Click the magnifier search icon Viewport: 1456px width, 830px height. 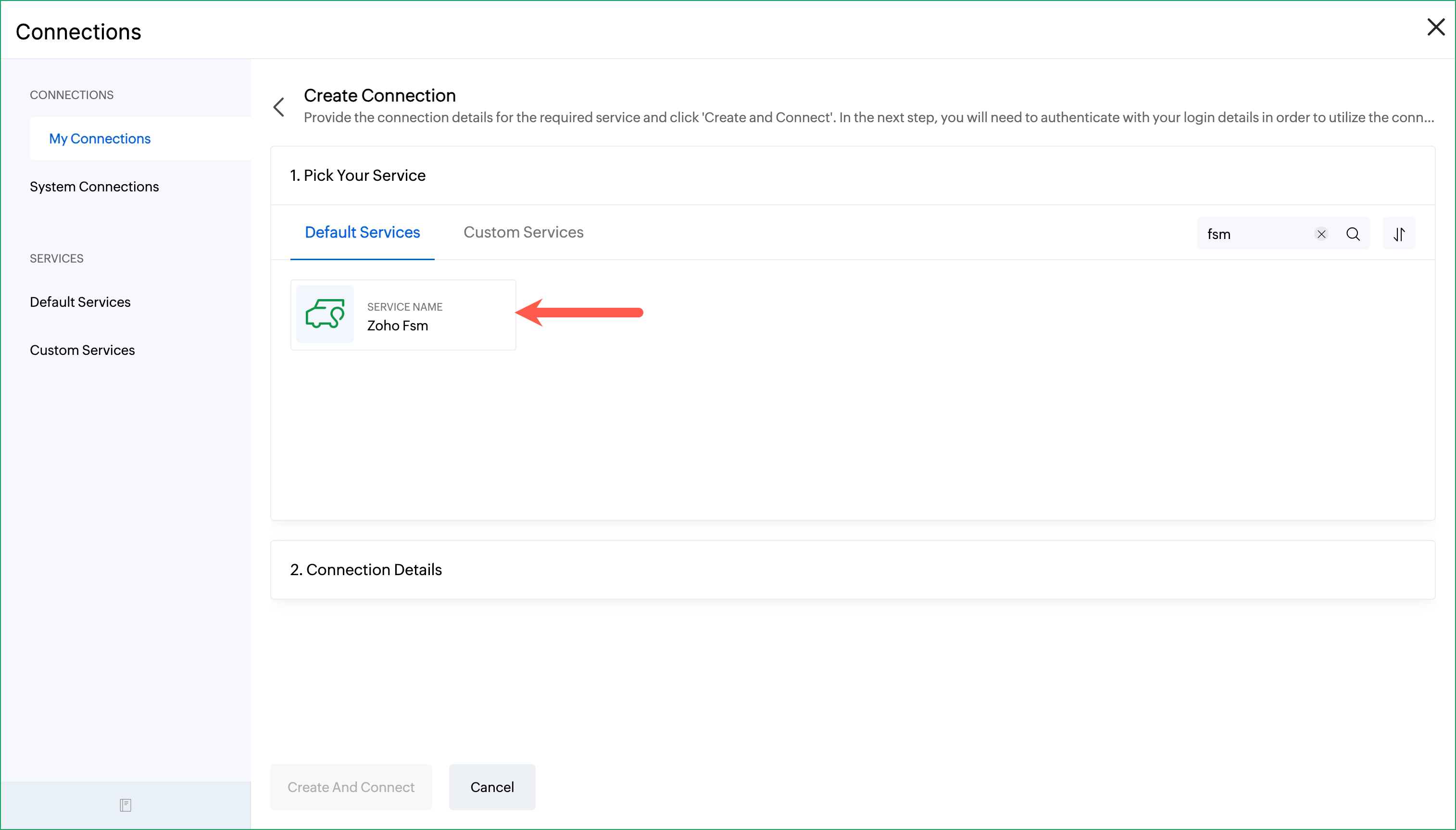pos(1353,234)
